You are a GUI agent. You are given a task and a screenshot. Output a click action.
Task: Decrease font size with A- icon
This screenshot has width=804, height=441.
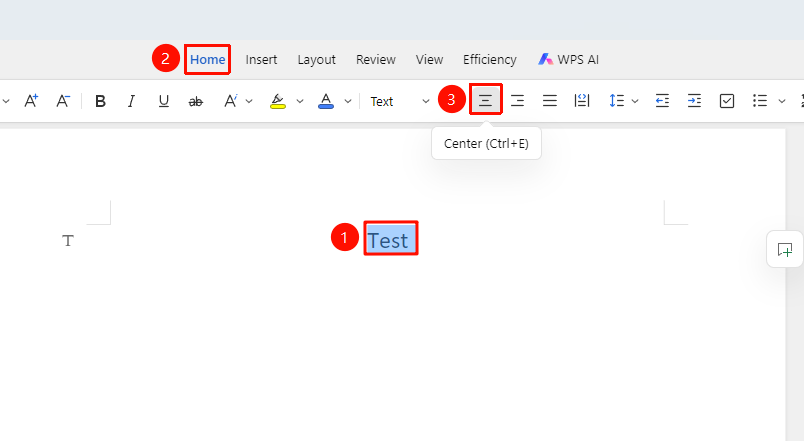63,101
